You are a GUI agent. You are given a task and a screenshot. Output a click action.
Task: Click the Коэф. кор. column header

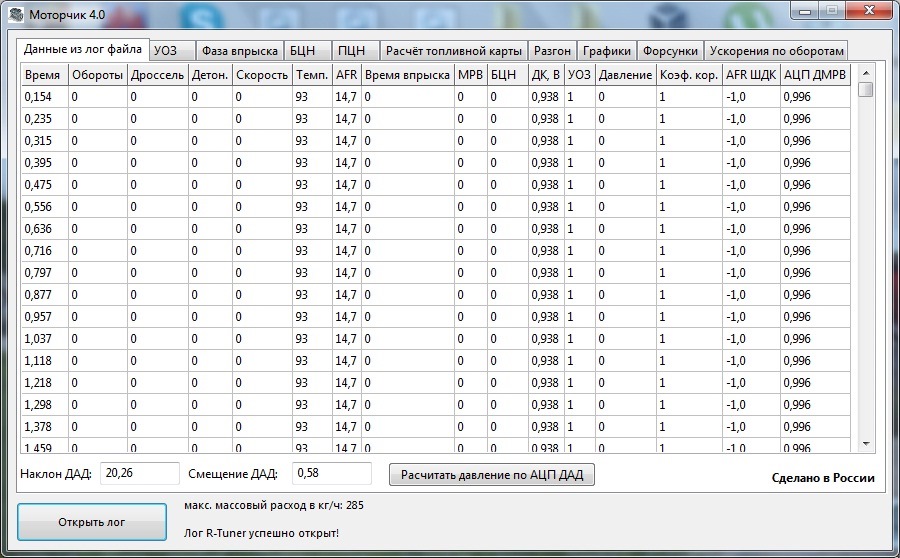click(689, 75)
